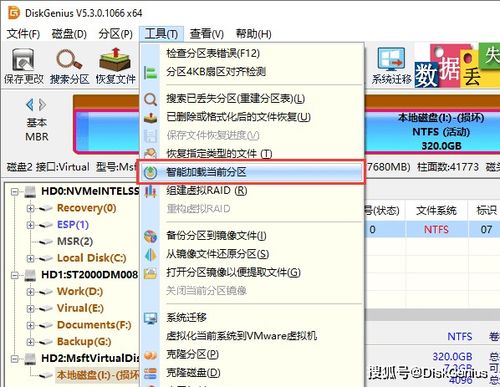The height and width of the screenshot is (387, 500).
Task: Expand the Recovery(0) partition node
Action: click(x=30, y=208)
